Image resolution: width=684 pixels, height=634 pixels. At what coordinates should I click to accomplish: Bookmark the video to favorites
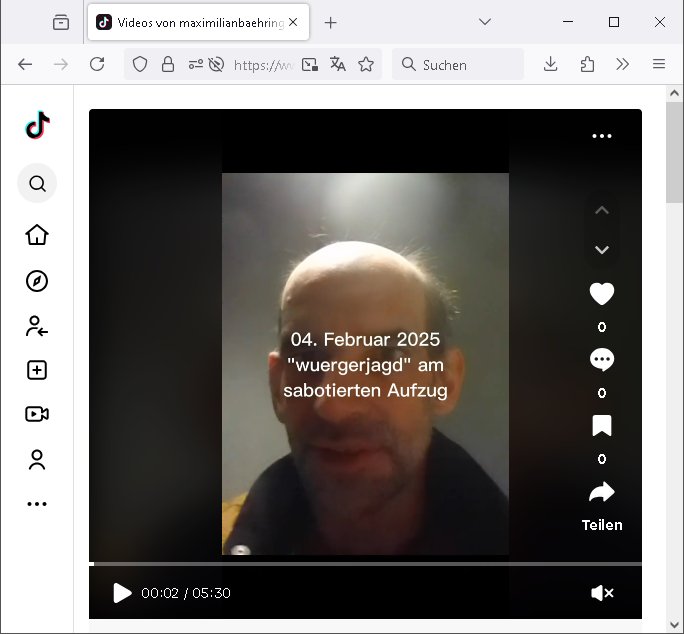point(601,426)
